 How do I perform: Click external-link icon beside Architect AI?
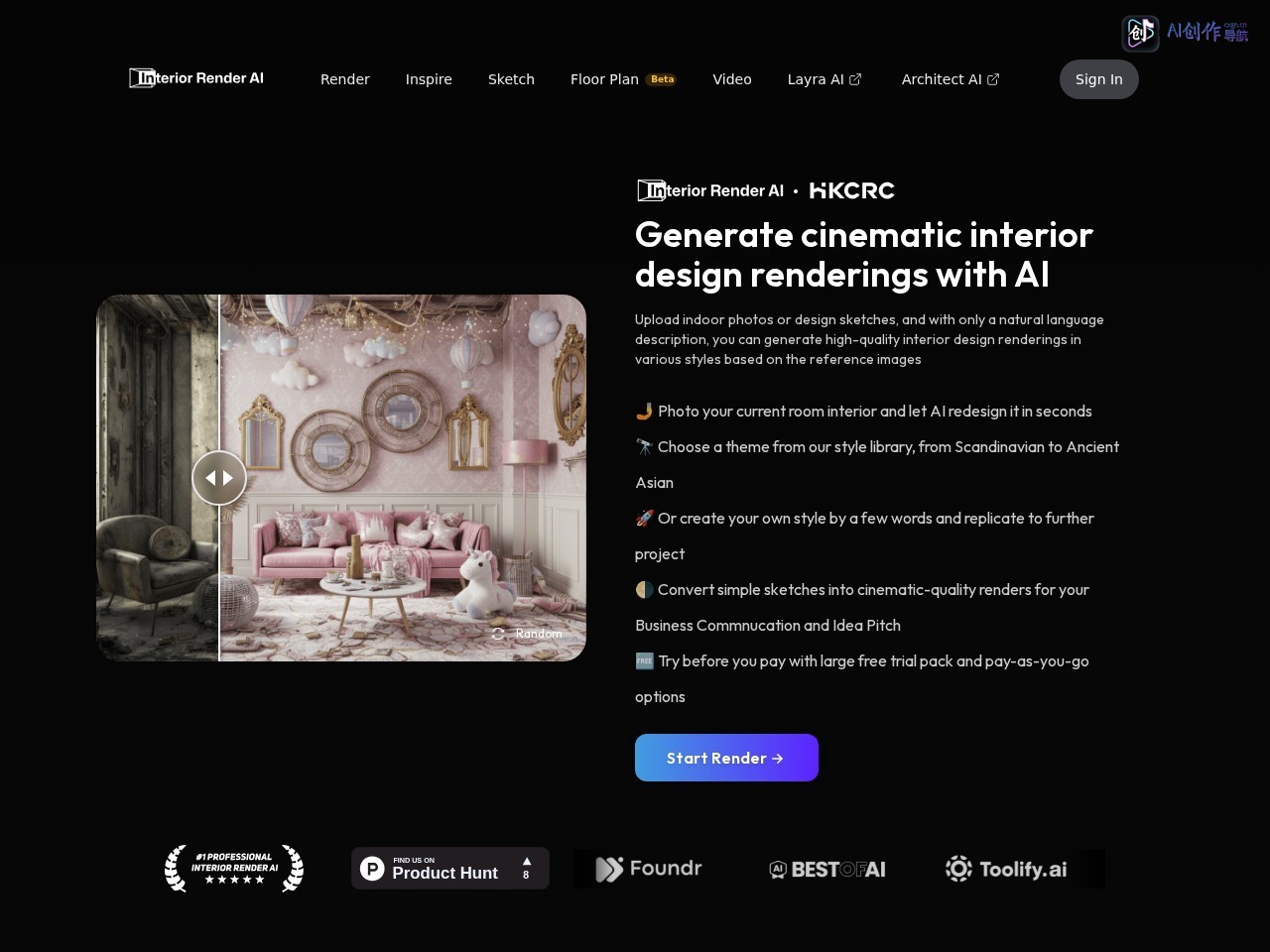pos(993,79)
